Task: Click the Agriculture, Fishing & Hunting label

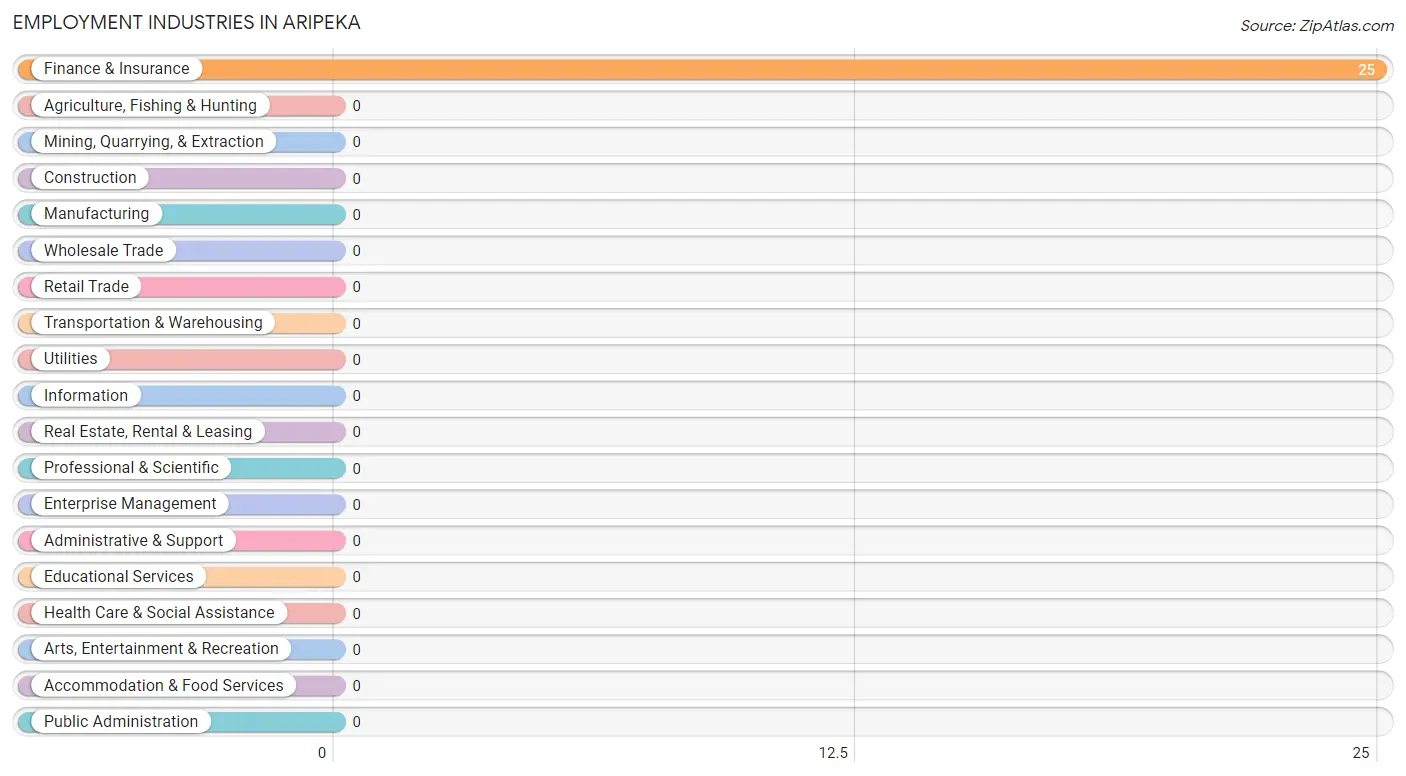Action: 150,105
